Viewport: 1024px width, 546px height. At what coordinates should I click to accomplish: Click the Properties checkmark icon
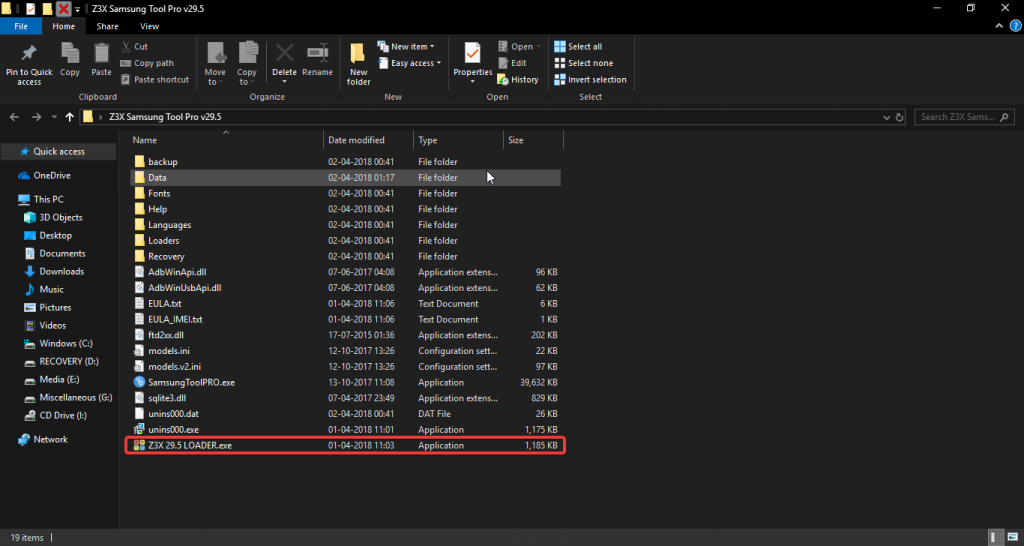(x=473, y=53)
